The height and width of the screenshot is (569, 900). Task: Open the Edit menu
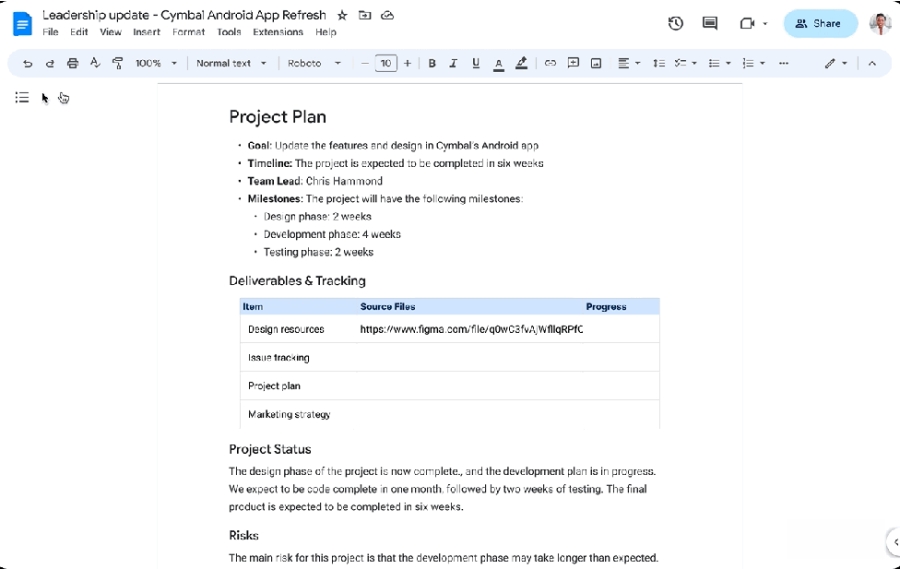point(79,32)
